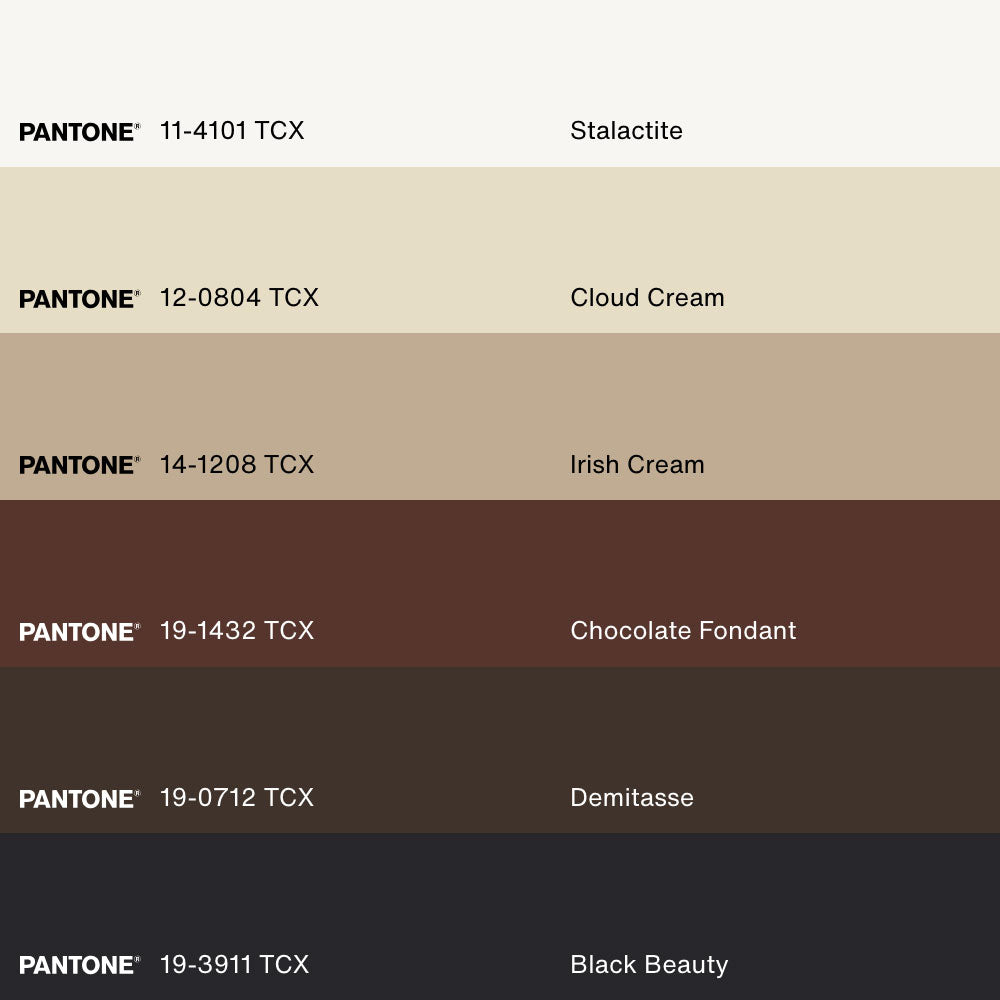Click the code 19-1432 TCX
The width and height of the screenshot is (1000, 1000).
tap(237, 631)
